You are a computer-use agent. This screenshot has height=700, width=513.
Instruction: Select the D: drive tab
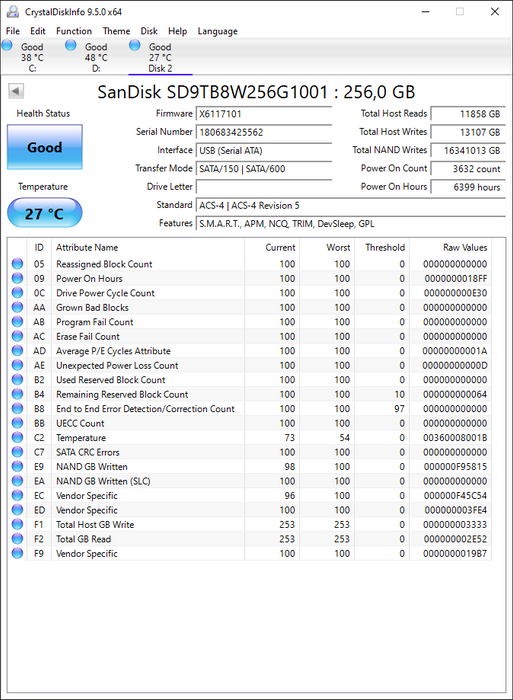tap(96, 57)
